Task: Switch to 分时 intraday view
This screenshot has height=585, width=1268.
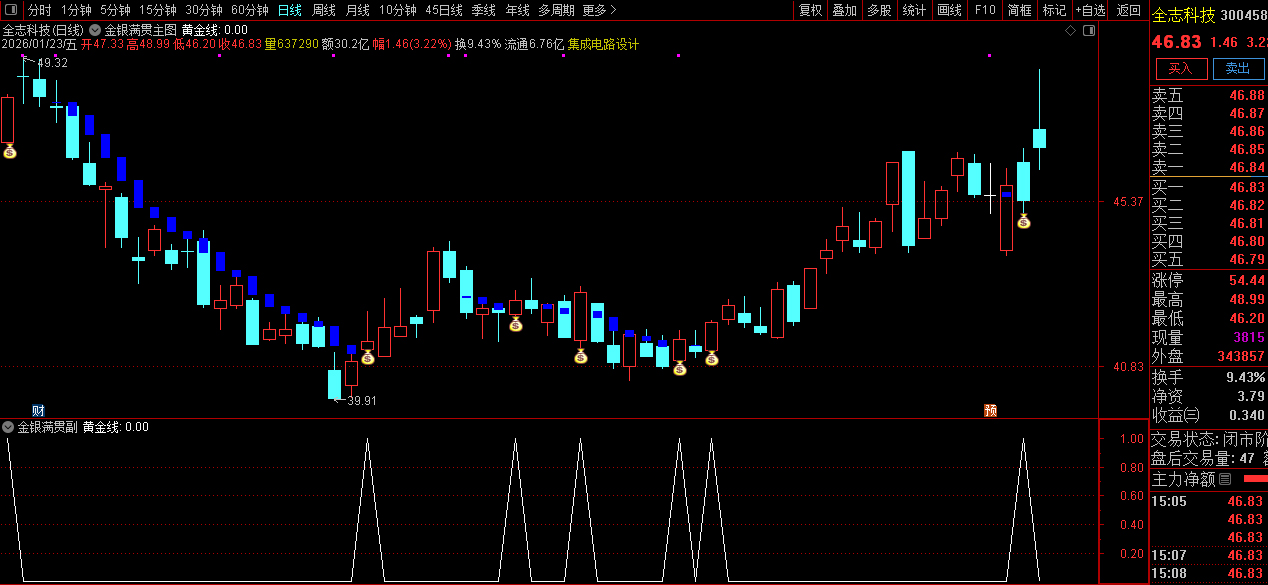Action: click(39, 10)
